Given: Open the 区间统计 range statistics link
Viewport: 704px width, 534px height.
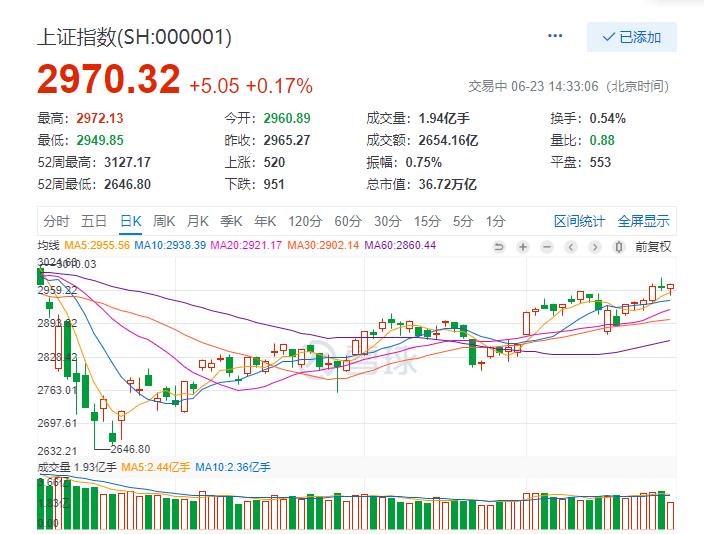Looking at the screenshot, I should tap(580, 221).
